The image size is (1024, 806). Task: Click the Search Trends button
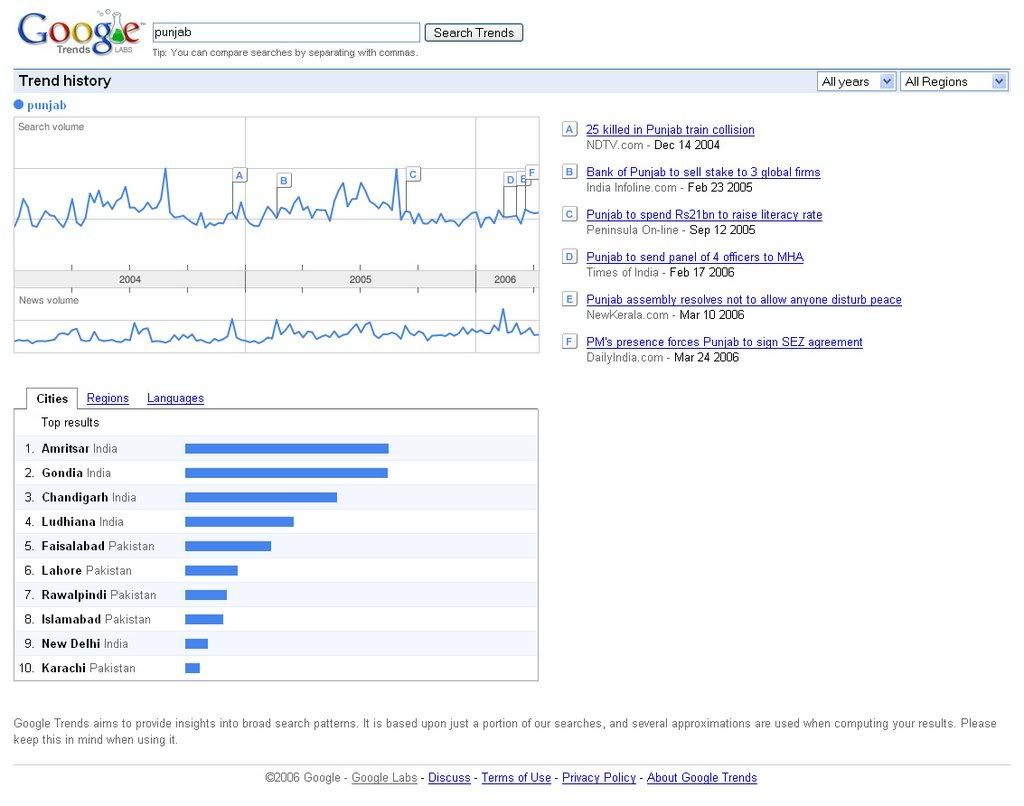click(473, 33)
